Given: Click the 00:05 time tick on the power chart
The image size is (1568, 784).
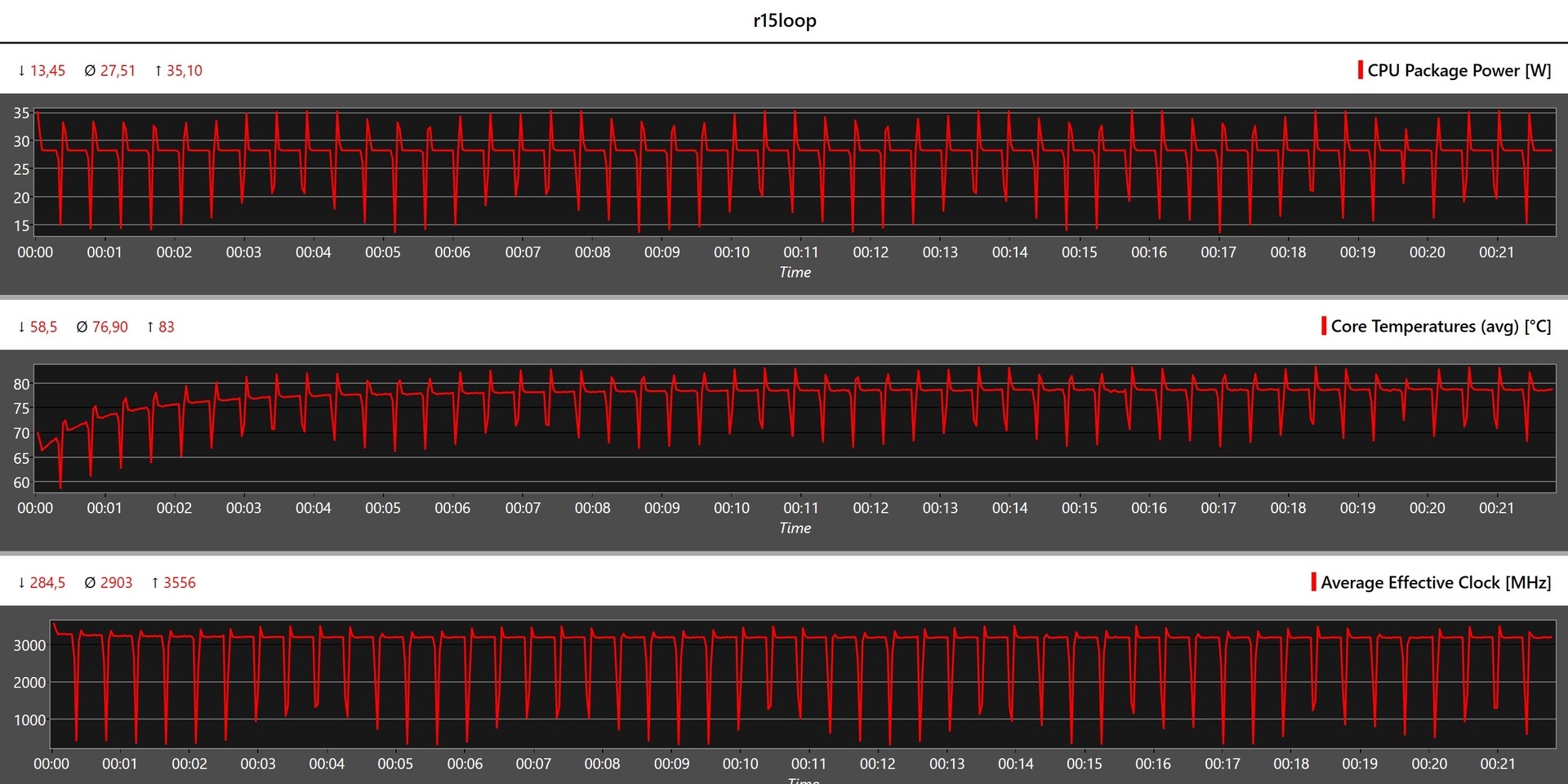Looking at the screenshot, I should [x=383, y=252].
